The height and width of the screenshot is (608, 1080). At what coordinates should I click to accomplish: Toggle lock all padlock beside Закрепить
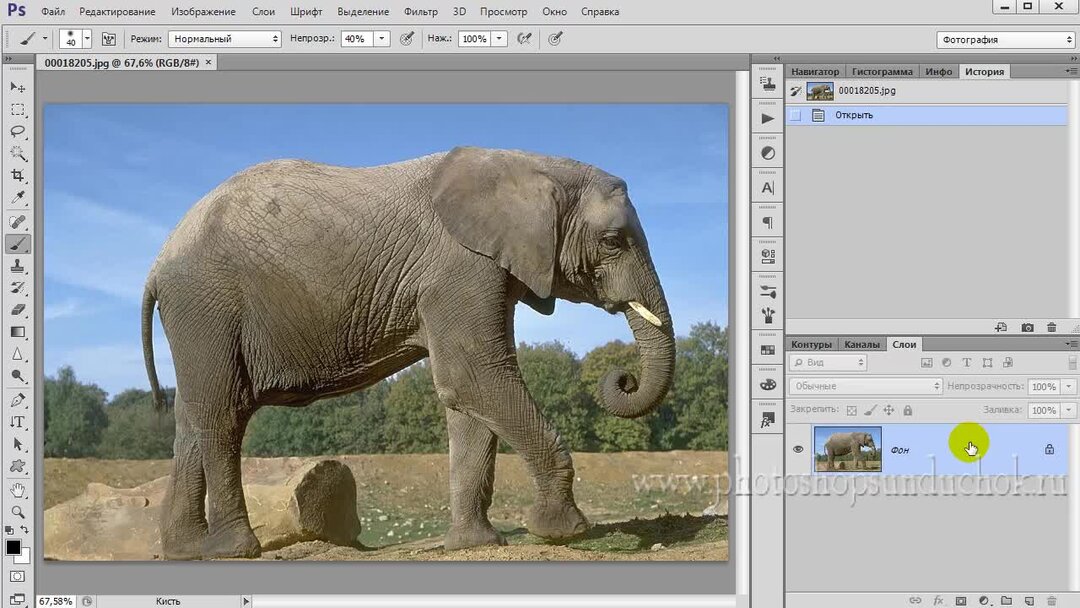coord(908,410)
